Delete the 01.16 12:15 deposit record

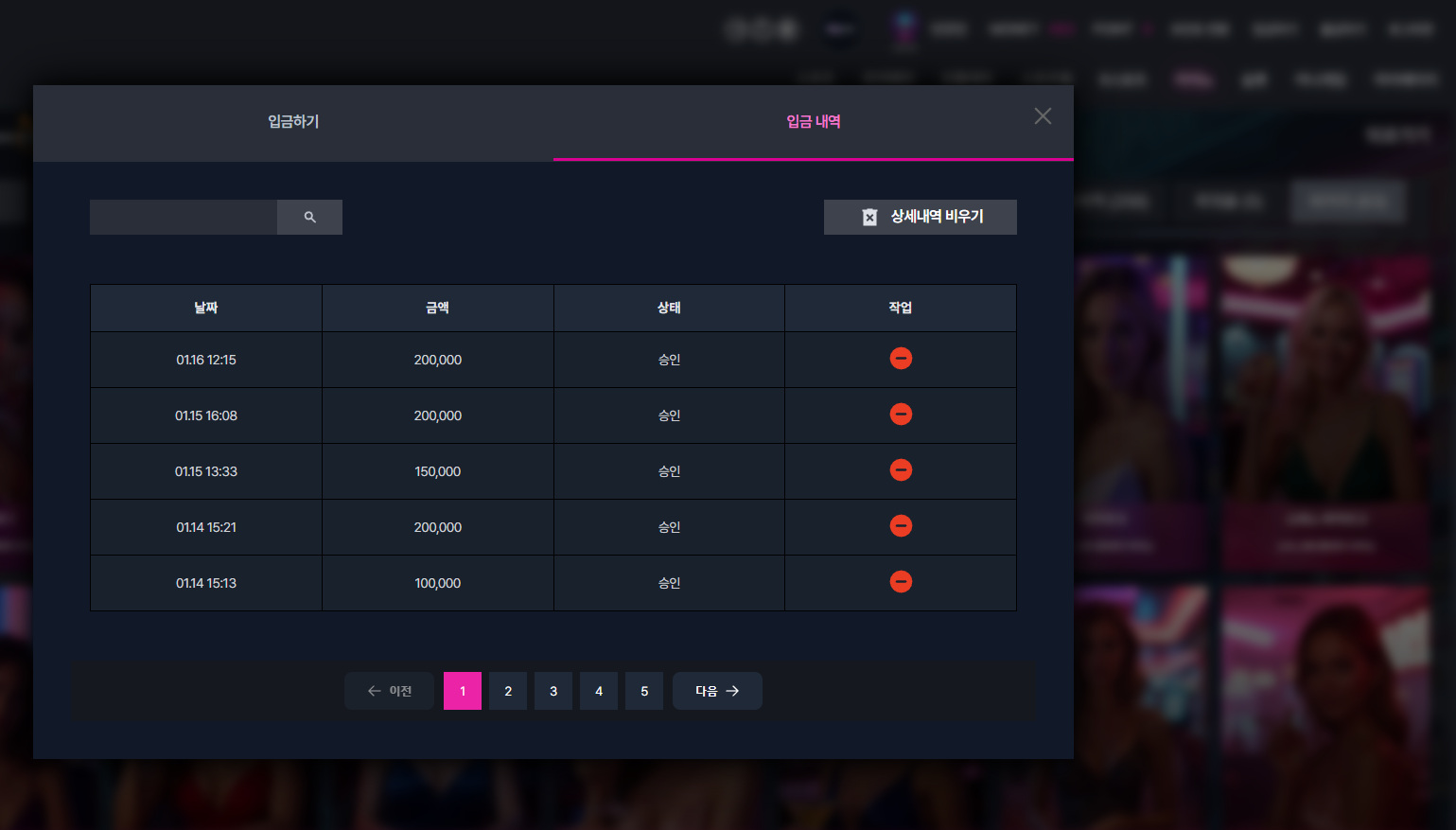tap(901, 359)
